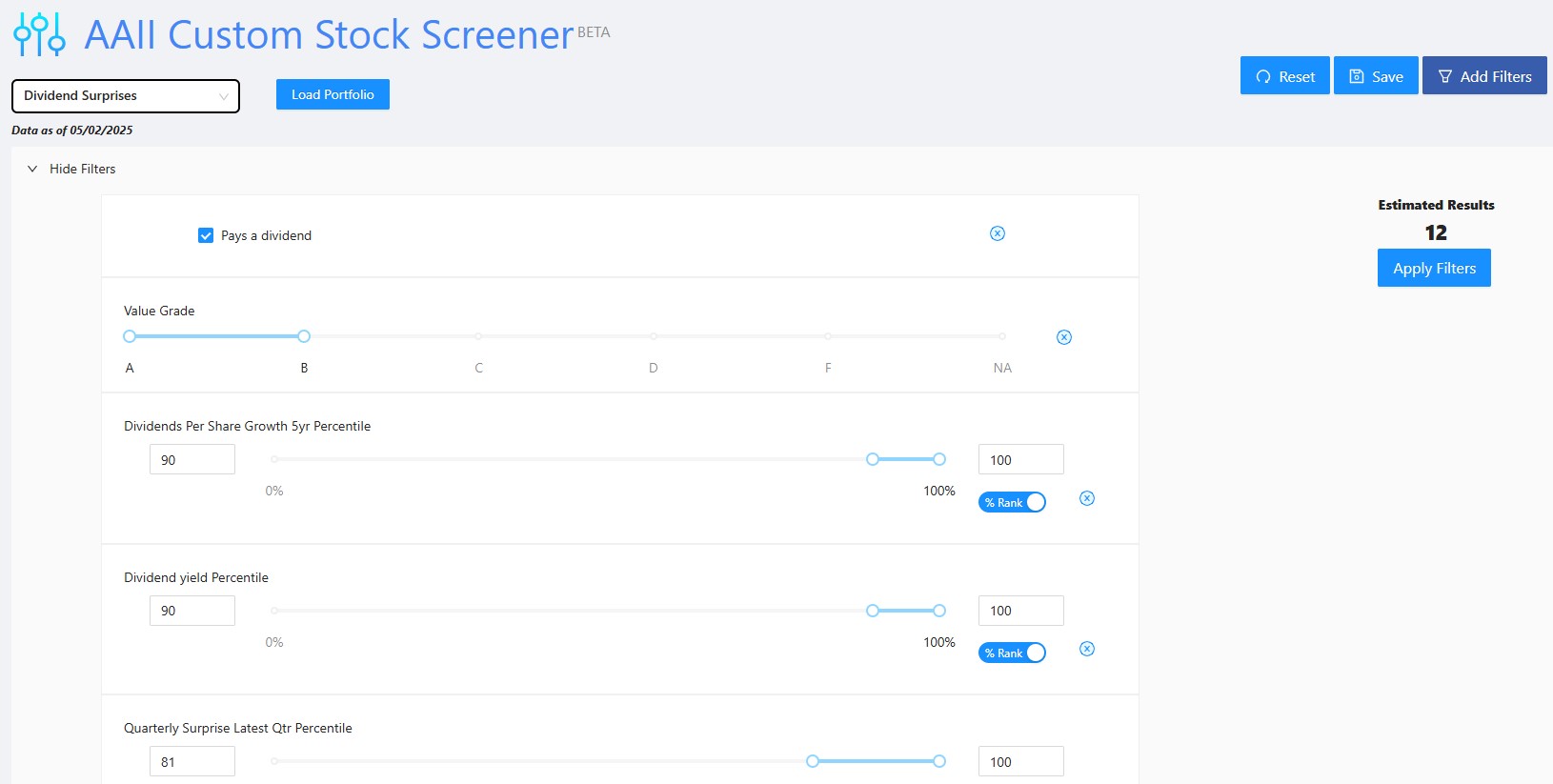The height and width of the screenshot is (784, 1553).
Task: Click Dividend yield Percentile lower slider handle
Action: 873,611
